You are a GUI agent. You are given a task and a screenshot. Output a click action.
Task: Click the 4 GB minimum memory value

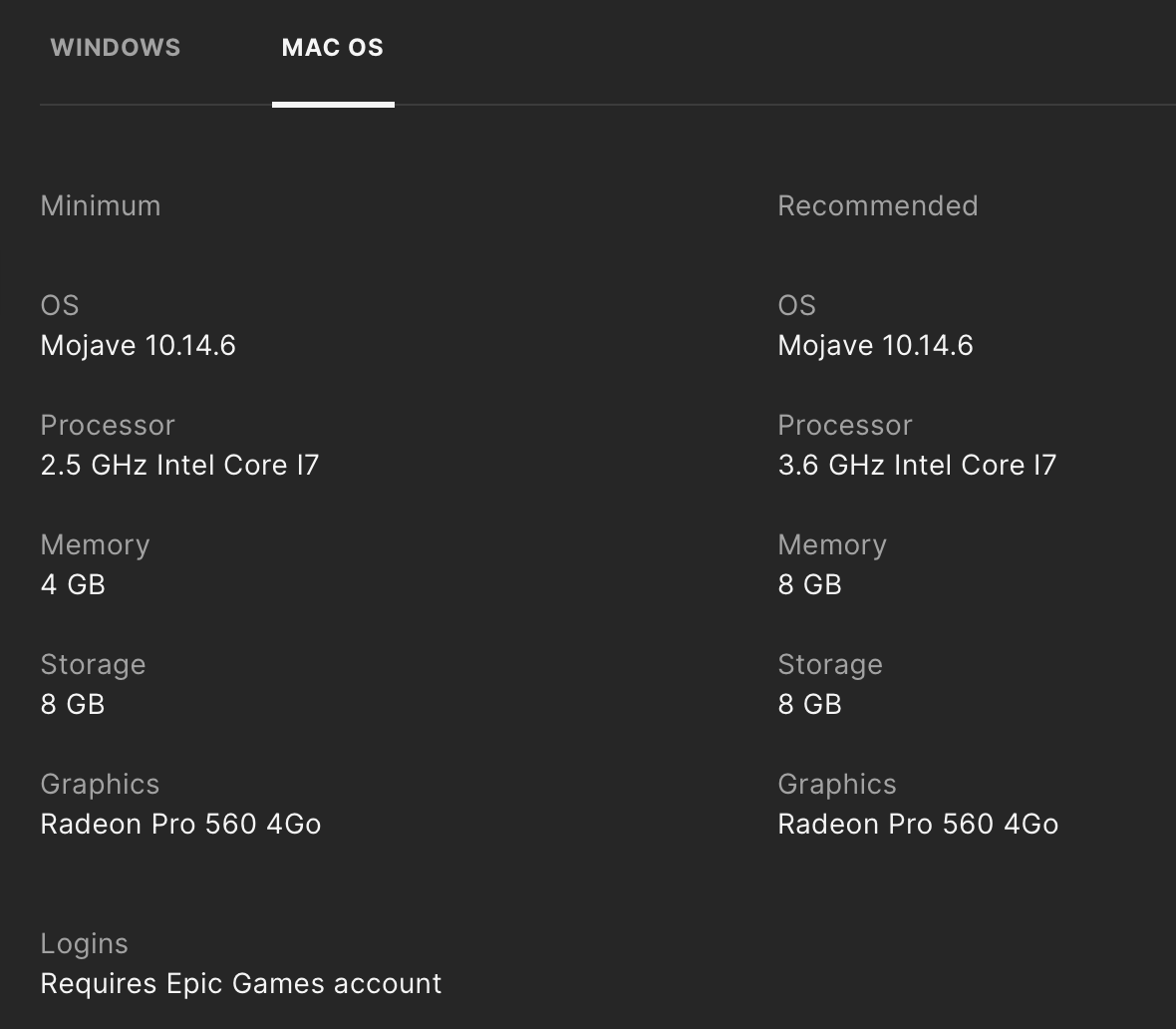73,584
